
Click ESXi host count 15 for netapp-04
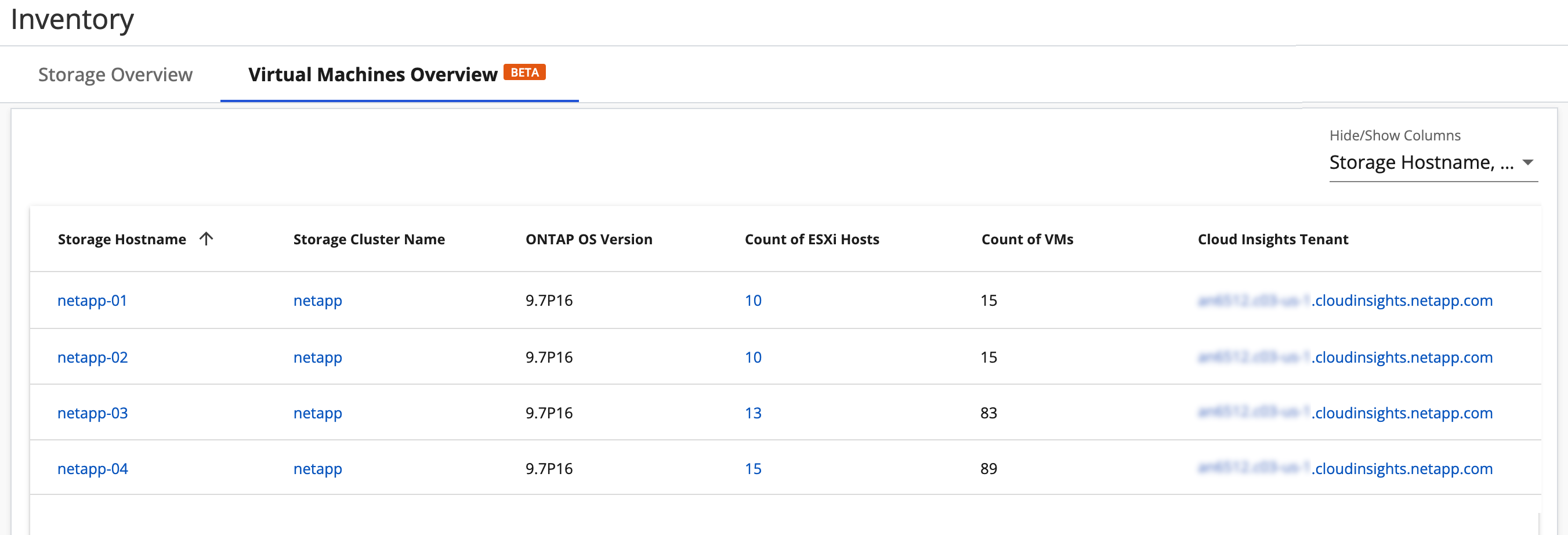753,468
